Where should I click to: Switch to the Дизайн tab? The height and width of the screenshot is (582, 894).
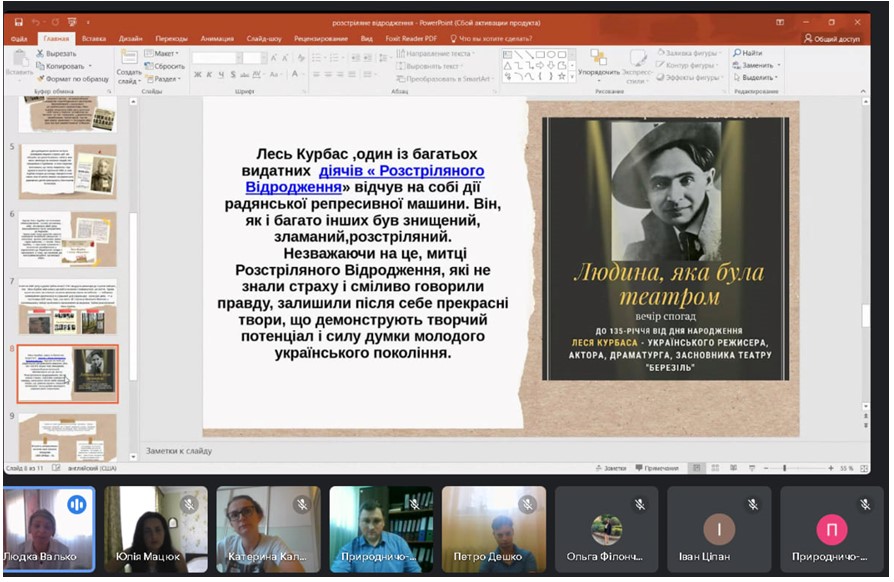pos(131,39)
